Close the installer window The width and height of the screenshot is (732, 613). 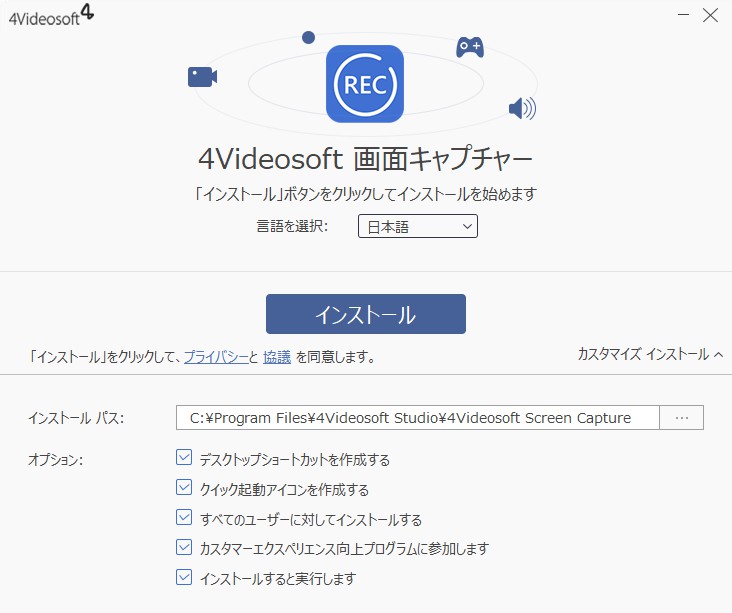click(710, 15)
